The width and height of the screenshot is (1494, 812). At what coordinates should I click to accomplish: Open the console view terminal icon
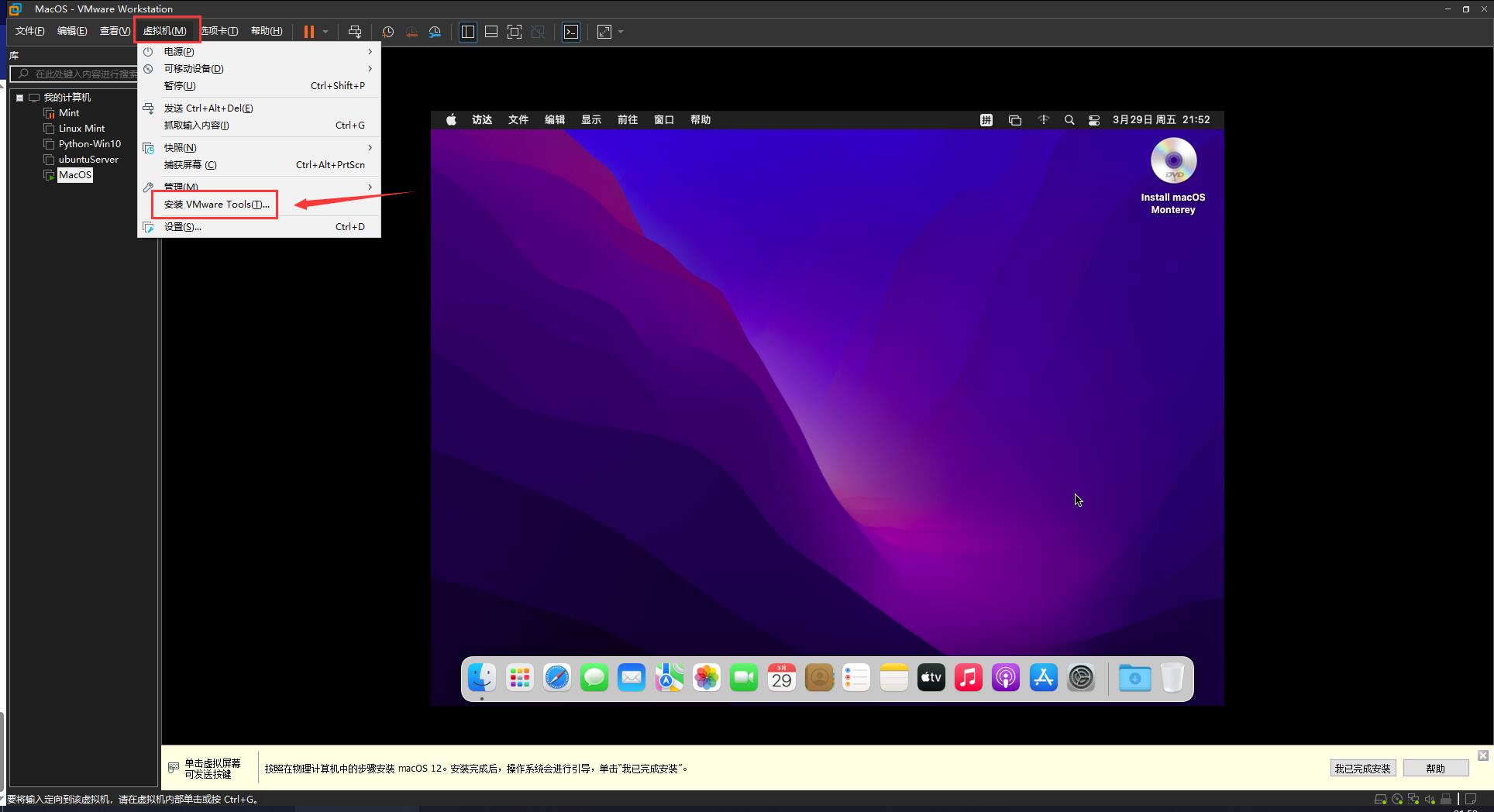(x=571, y=32)
